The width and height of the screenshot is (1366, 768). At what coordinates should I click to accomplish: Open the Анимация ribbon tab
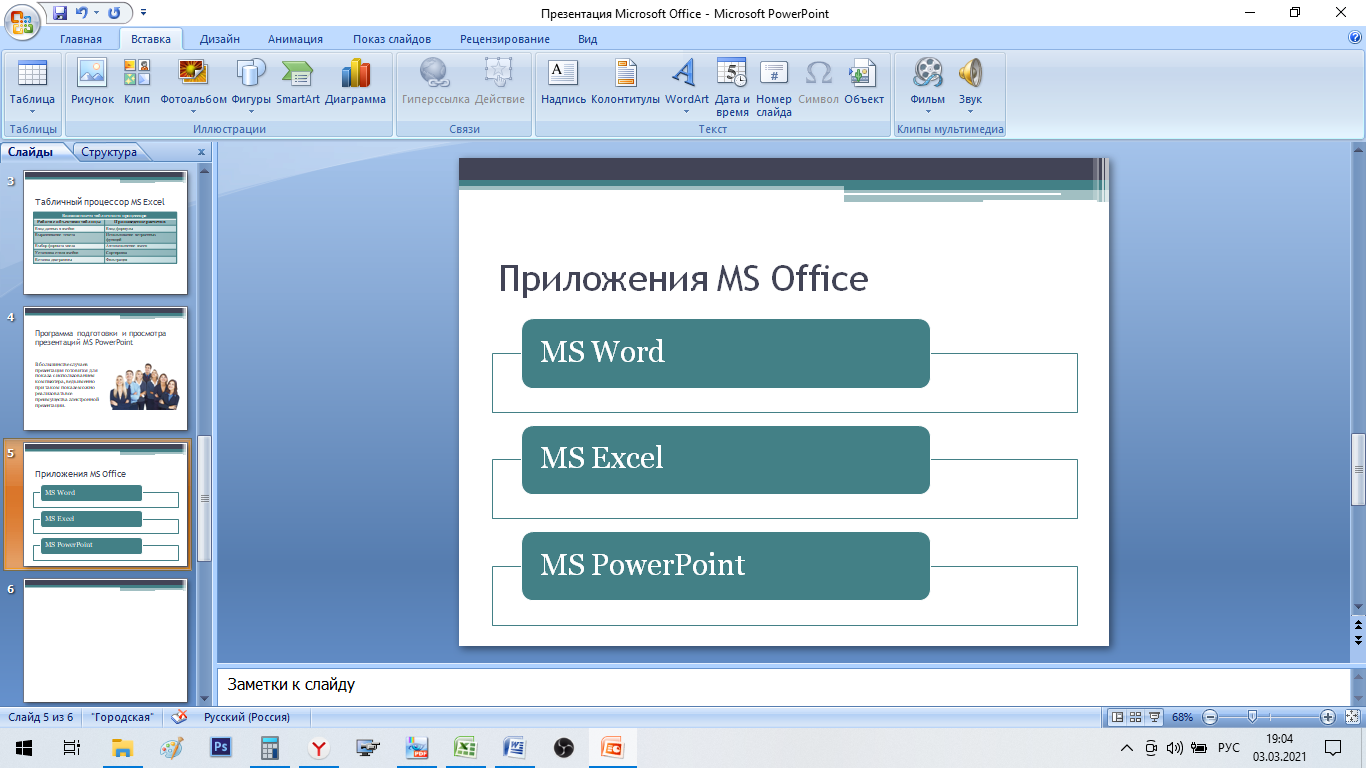pyautogui.click(x=295, y=39)
